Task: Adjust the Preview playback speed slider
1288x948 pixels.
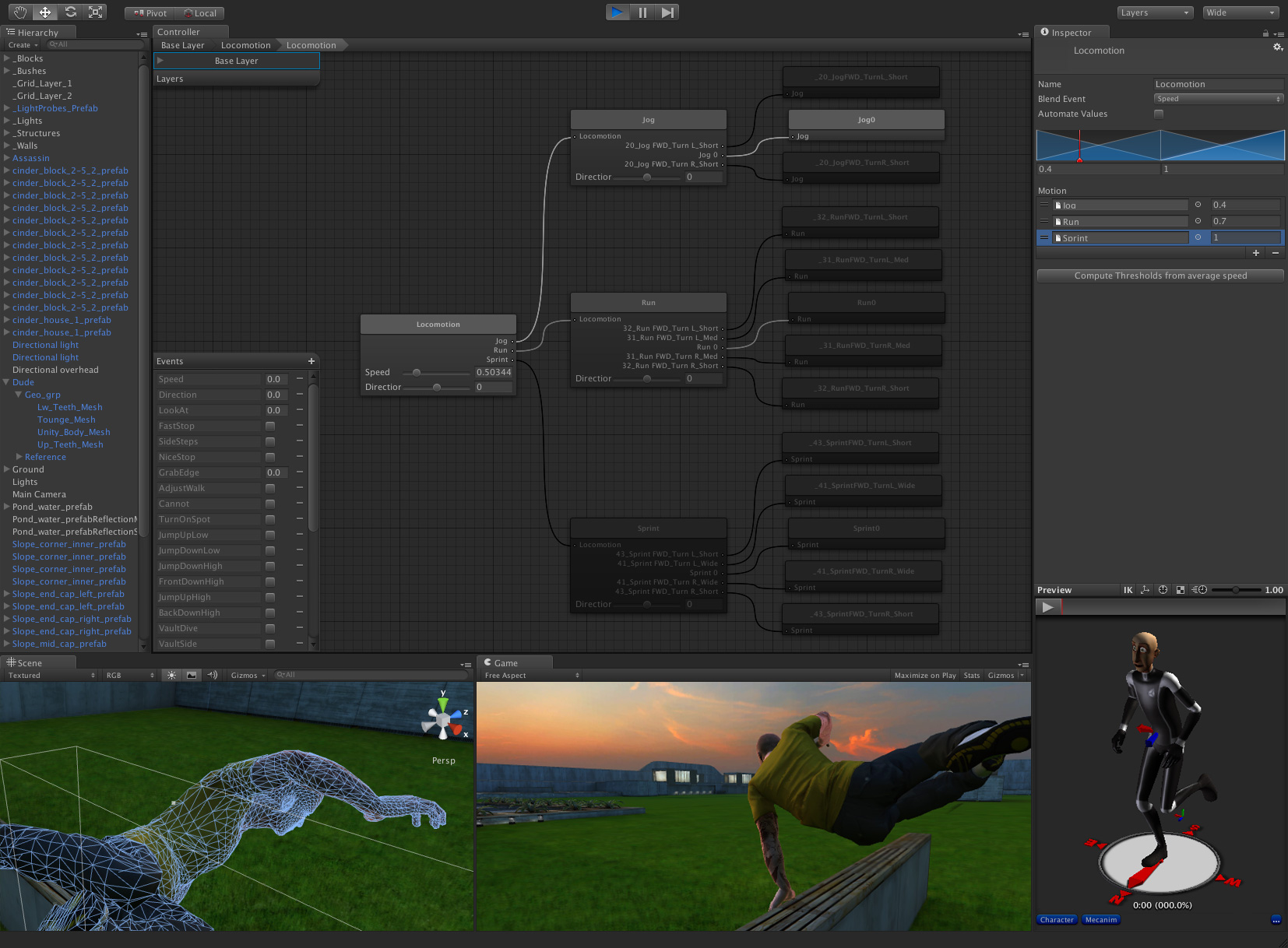Action: (x=1236, y=590)
